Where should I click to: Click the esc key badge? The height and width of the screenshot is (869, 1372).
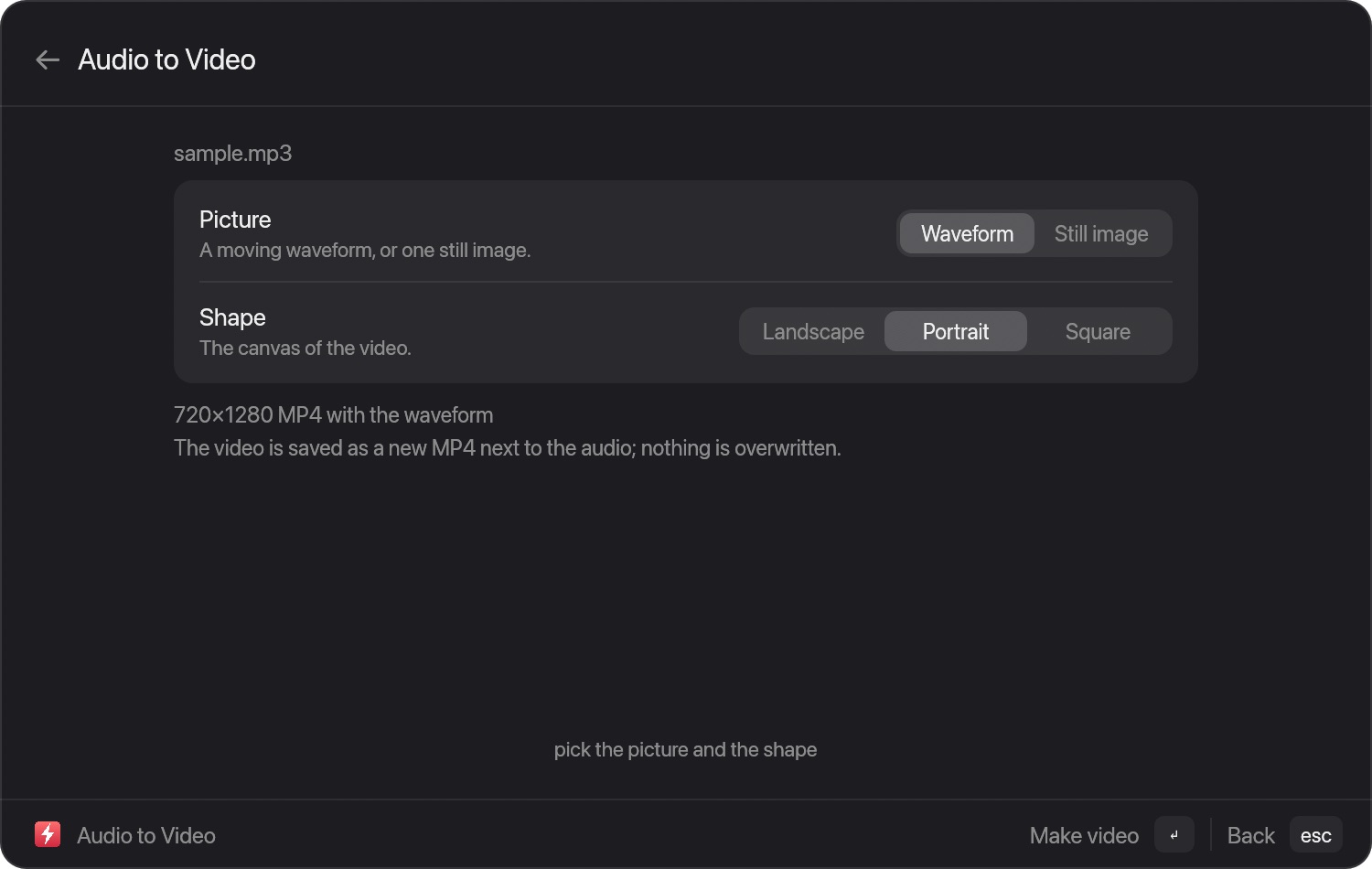tap(1315, 834)
